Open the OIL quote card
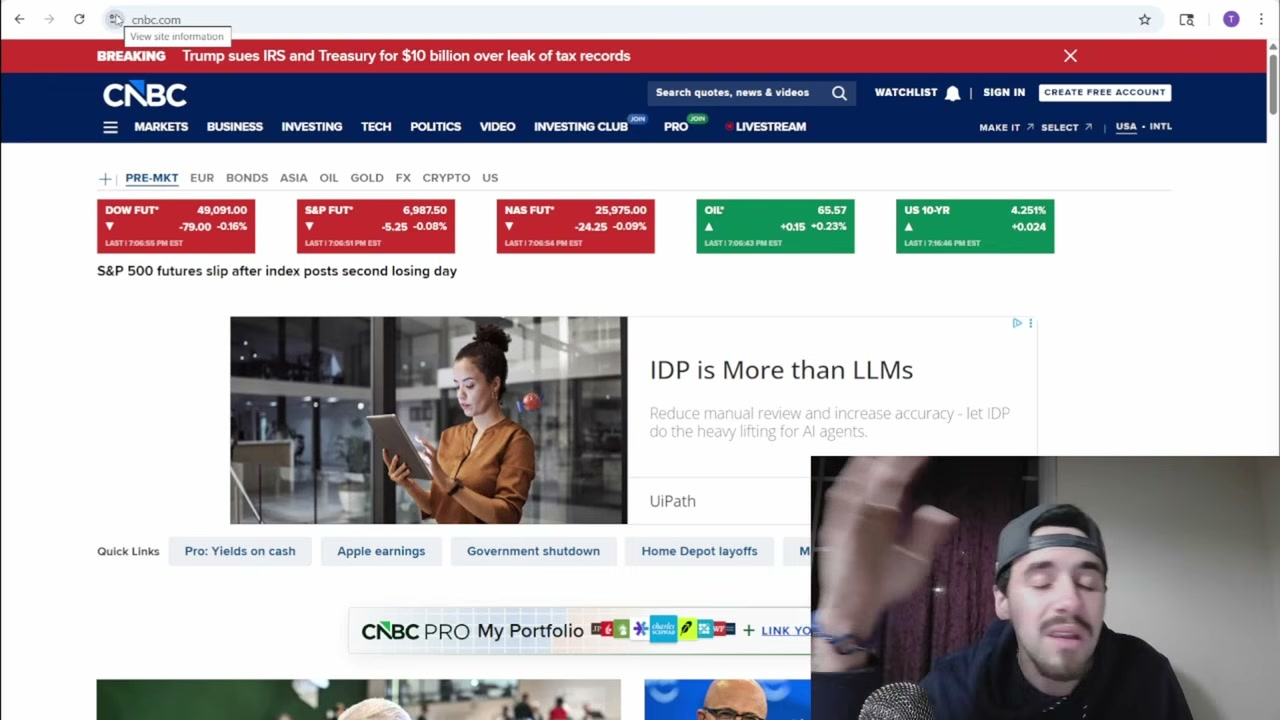1280x720 pixels. click(x=775, y=226)
